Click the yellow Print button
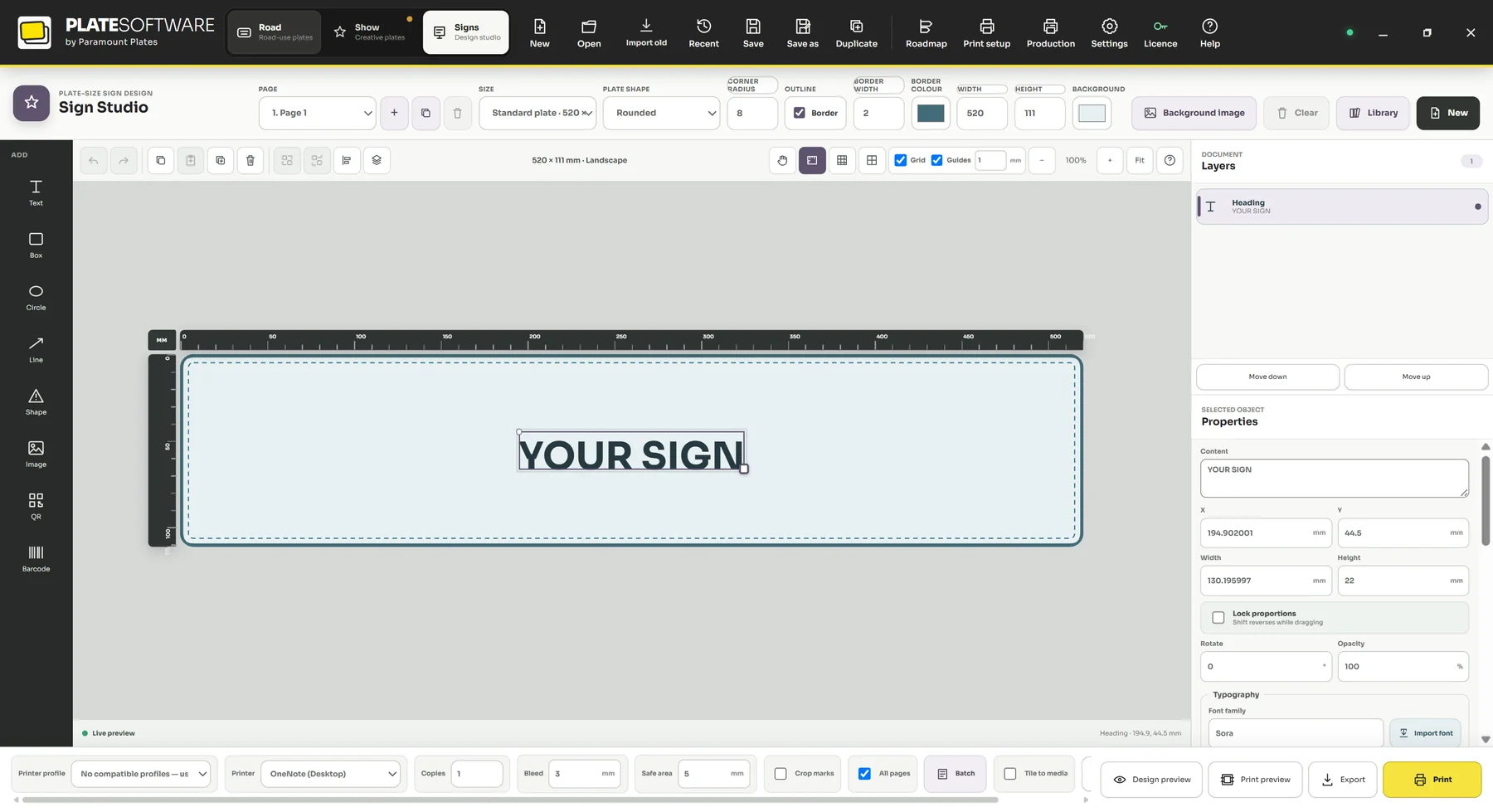This screenshot has height=812, width=1493. click(1432, 780)
